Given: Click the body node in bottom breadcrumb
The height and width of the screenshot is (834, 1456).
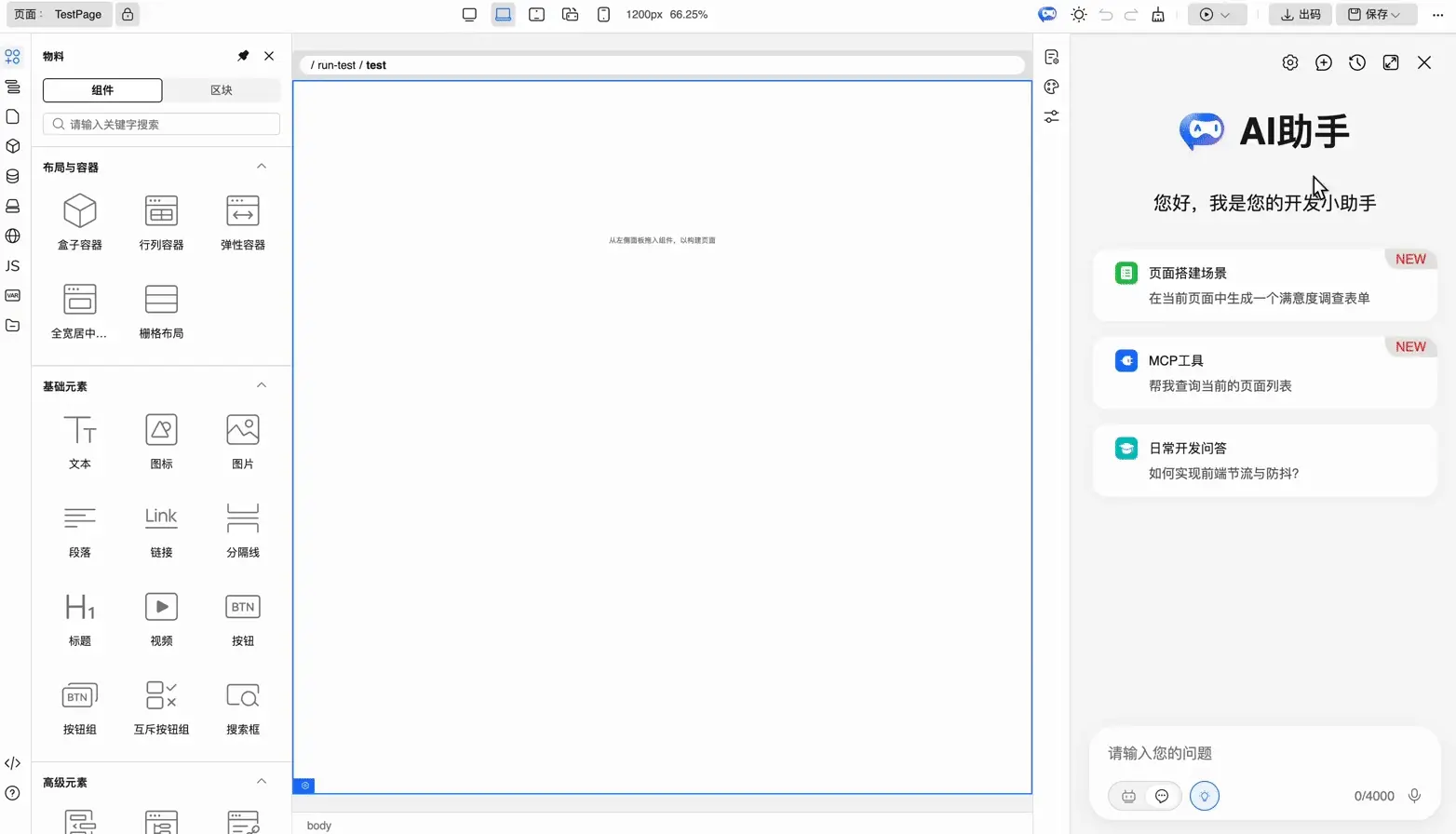Looking at the screenshot, I should (319, 826).
